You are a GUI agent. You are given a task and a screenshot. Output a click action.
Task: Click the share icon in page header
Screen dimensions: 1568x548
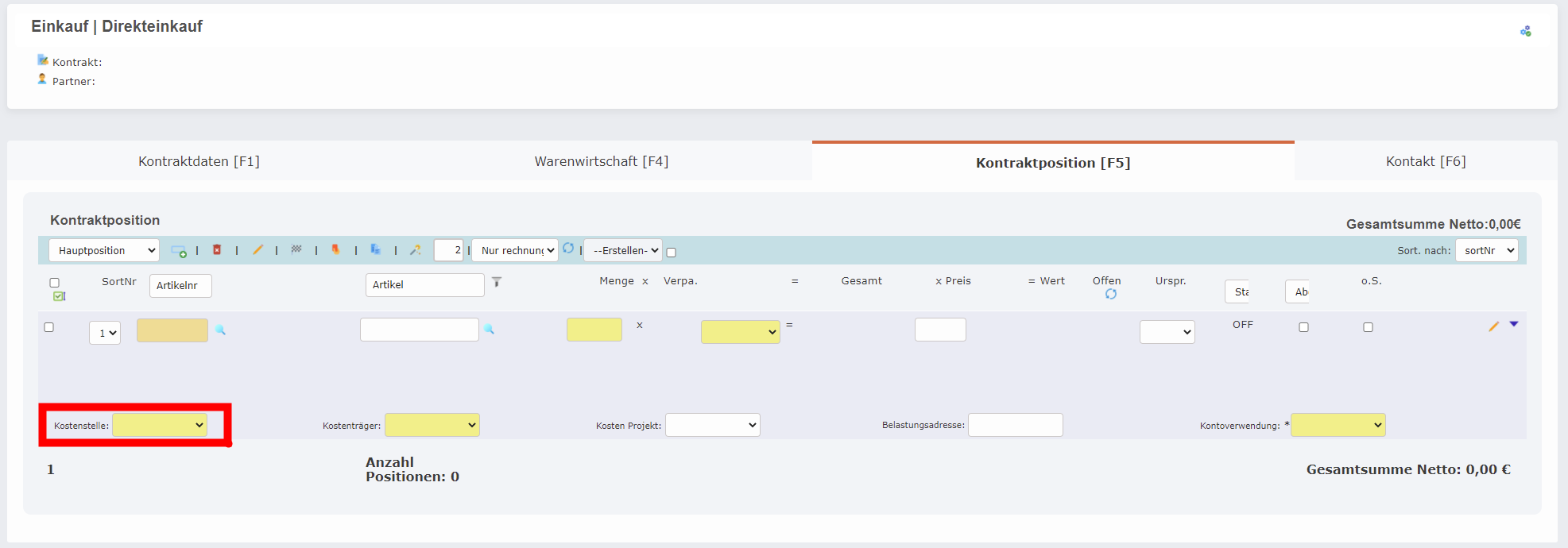tap(1525, 31)
